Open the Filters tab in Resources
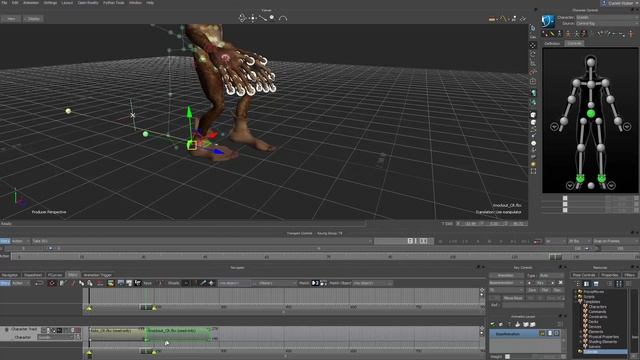 (x=630, y=275)
